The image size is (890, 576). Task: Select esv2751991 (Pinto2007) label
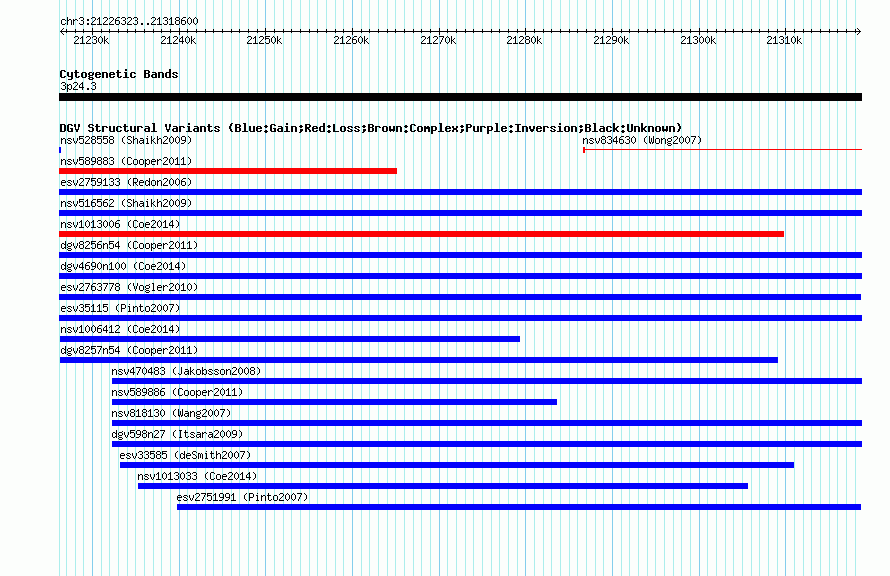point(242,497)
